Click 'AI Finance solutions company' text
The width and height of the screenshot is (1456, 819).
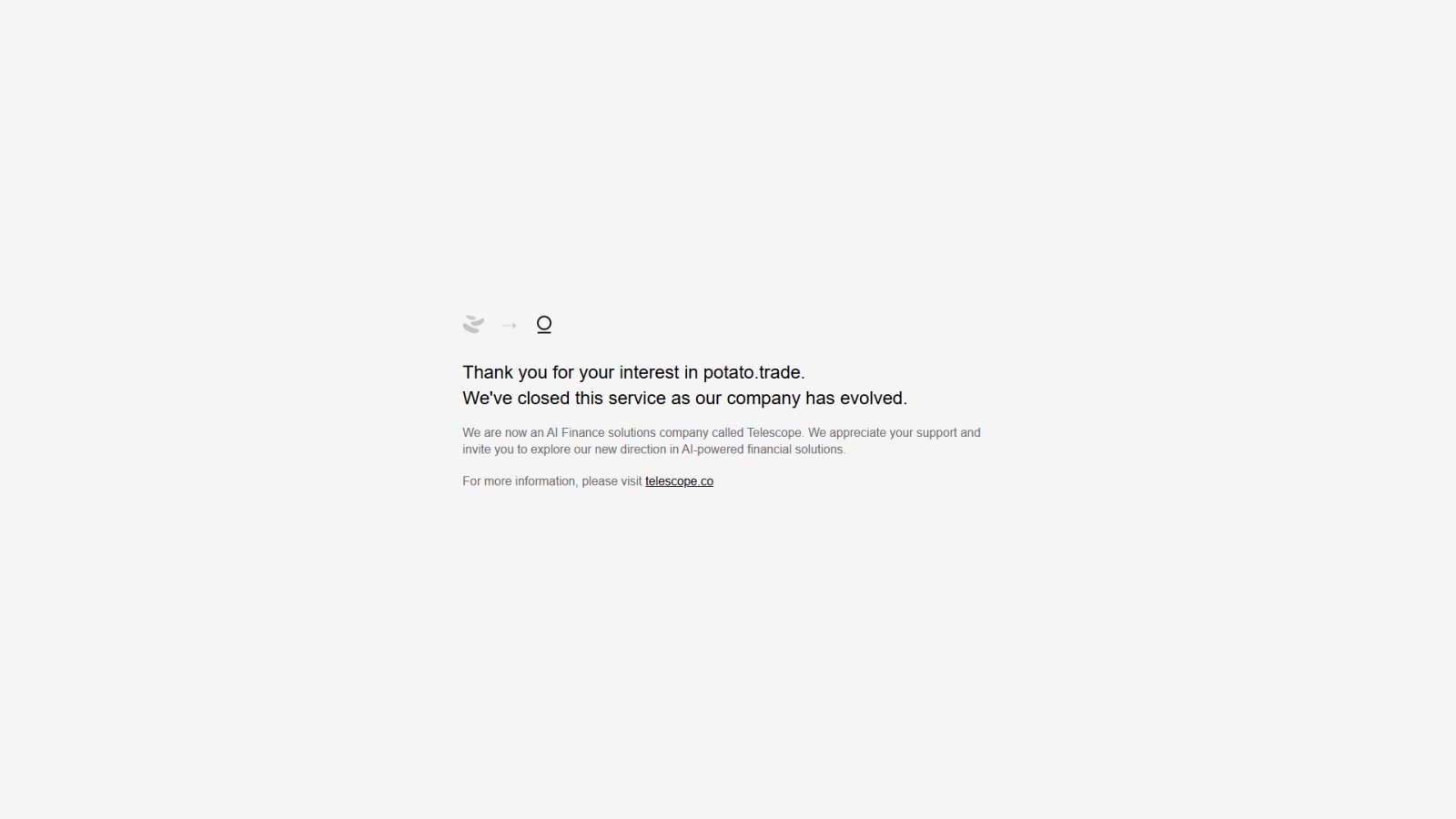628,432
